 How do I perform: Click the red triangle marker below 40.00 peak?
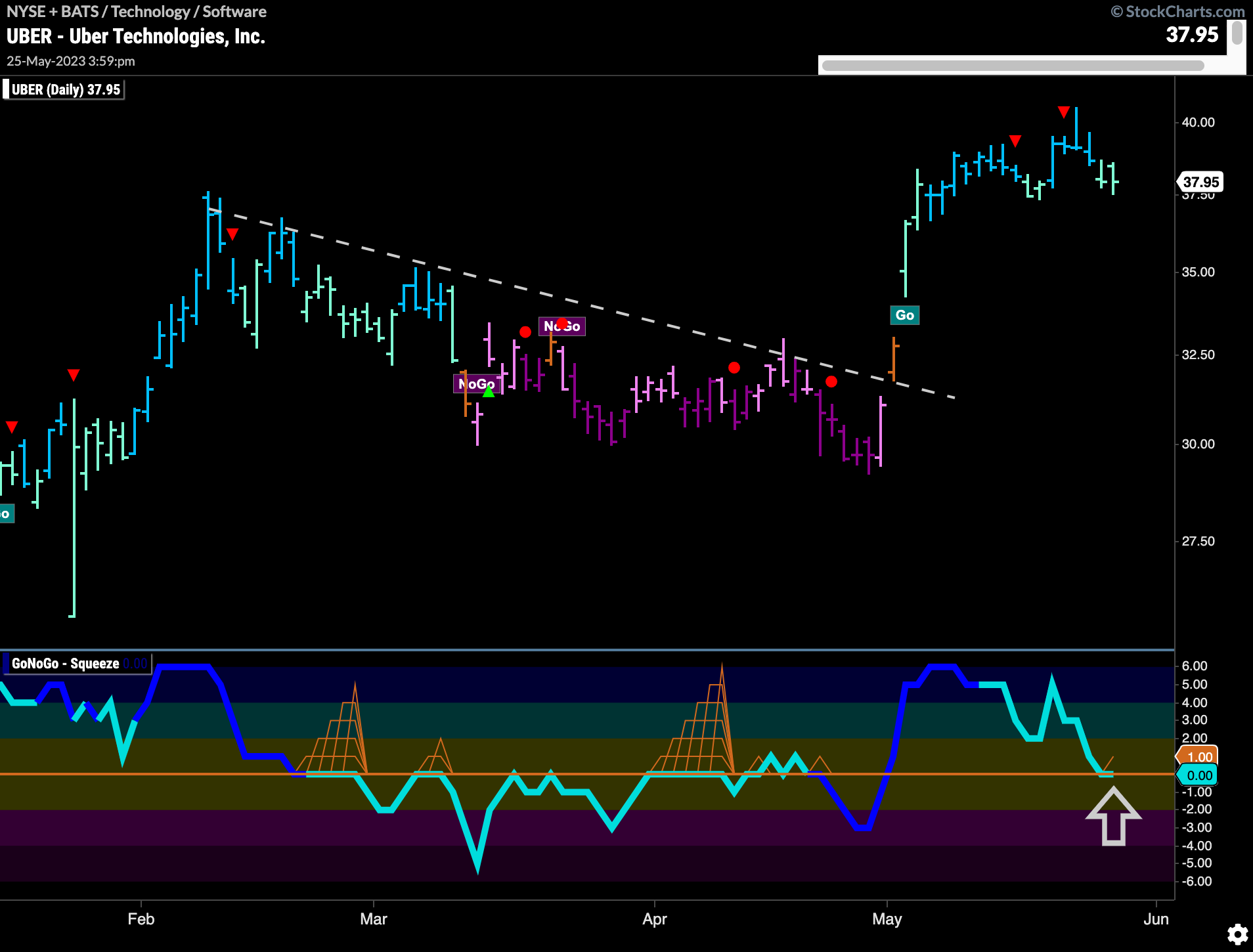[1015, 141]
